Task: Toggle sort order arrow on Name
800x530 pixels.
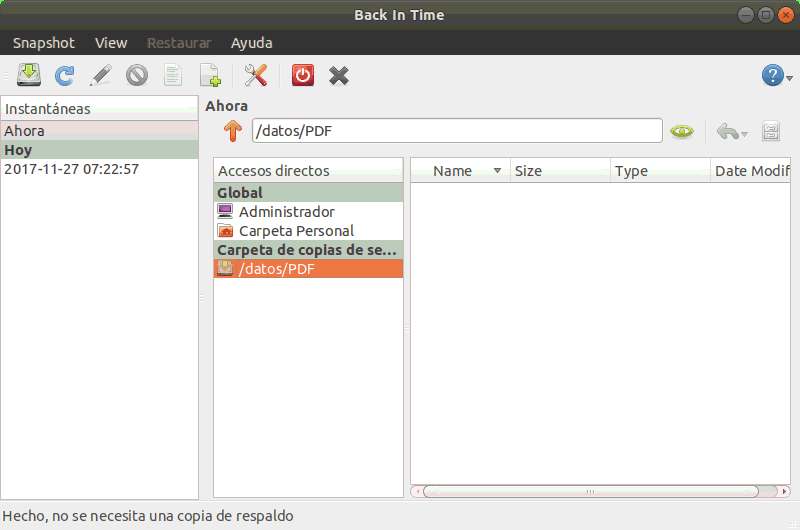Action: tap(497, 170)
